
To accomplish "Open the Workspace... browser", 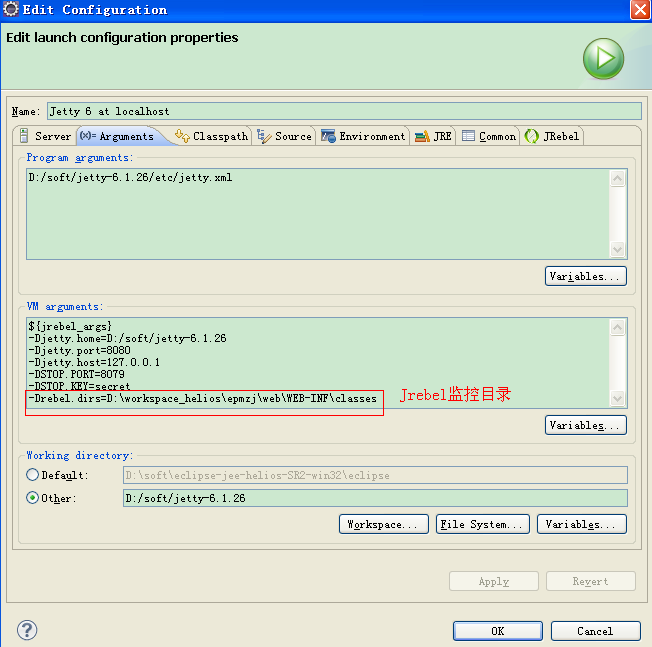I will tap(383, 524).
